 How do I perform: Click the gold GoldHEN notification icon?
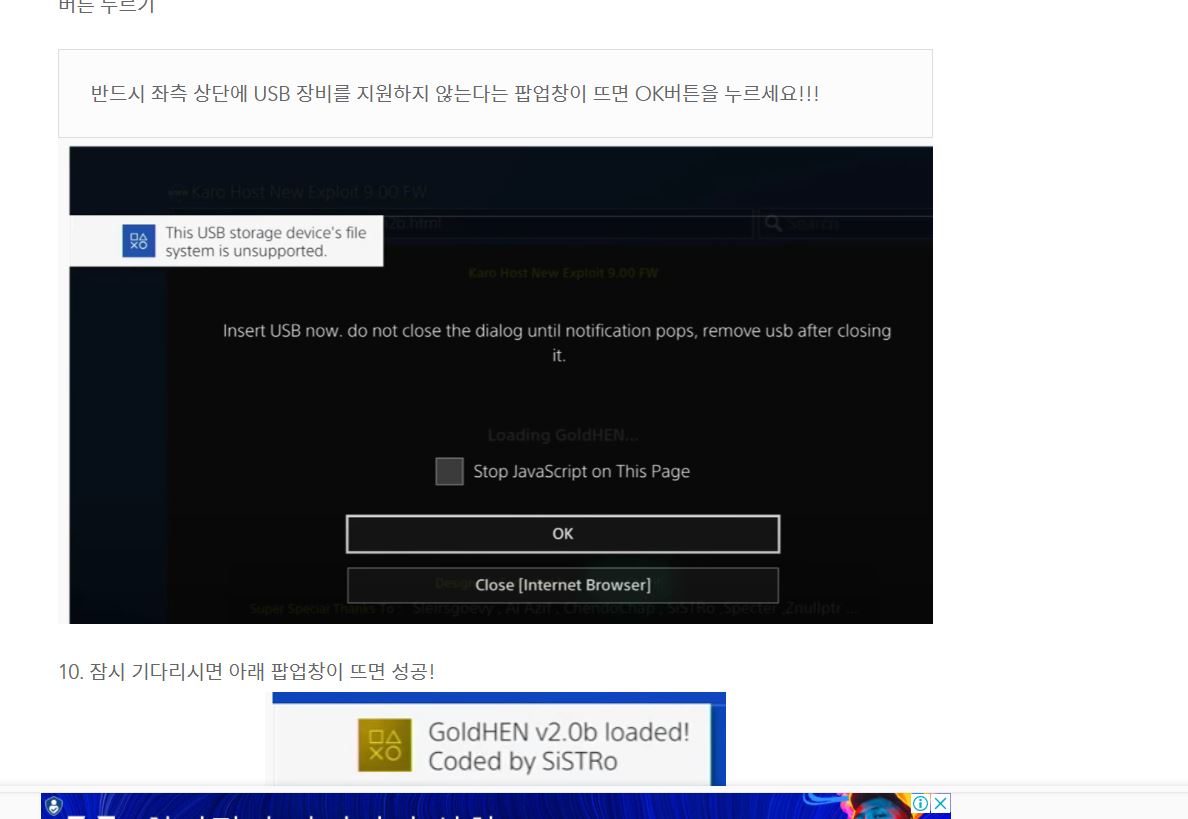coord(385,745)
